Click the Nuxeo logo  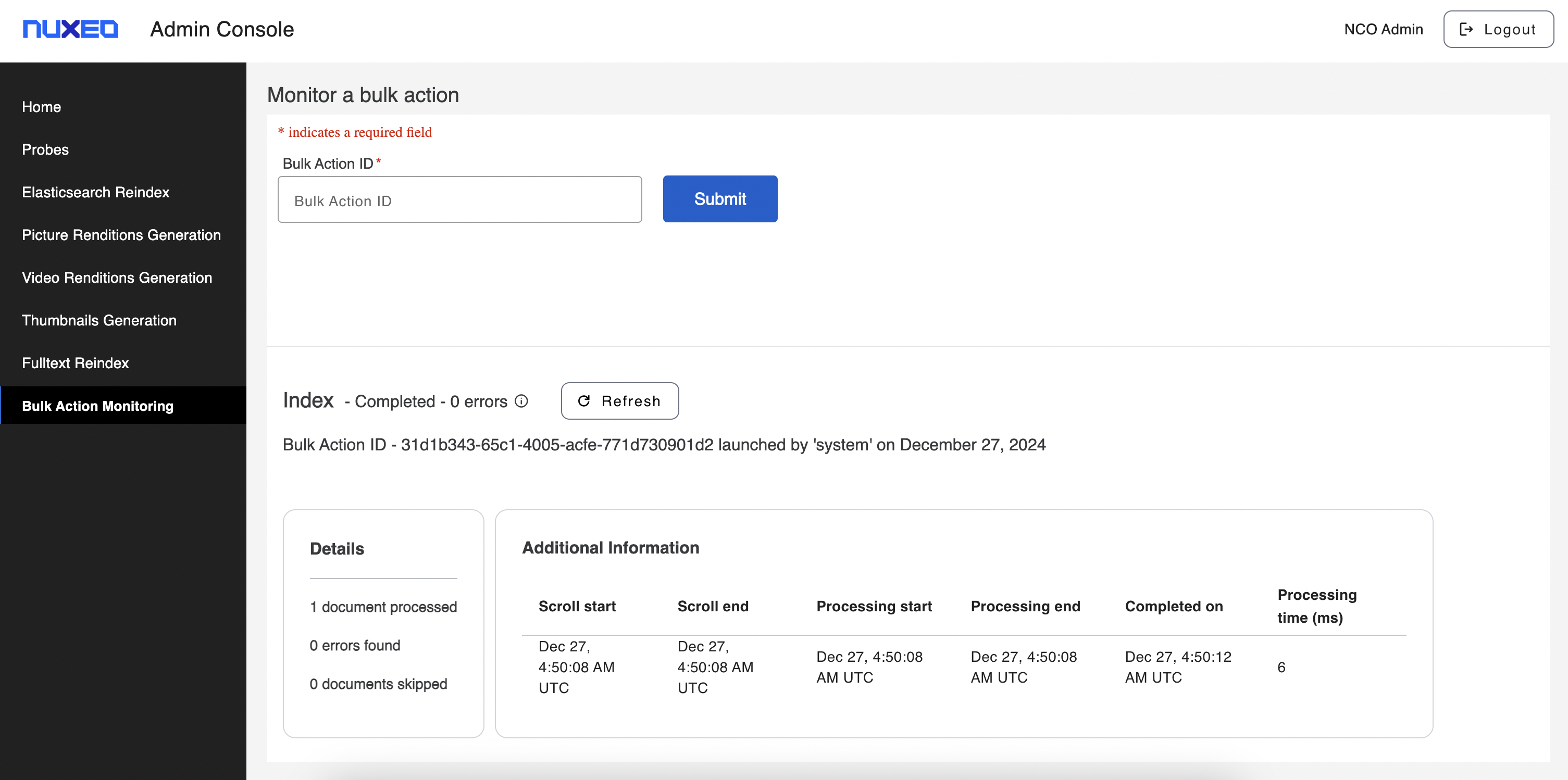(x=71, y=29)
